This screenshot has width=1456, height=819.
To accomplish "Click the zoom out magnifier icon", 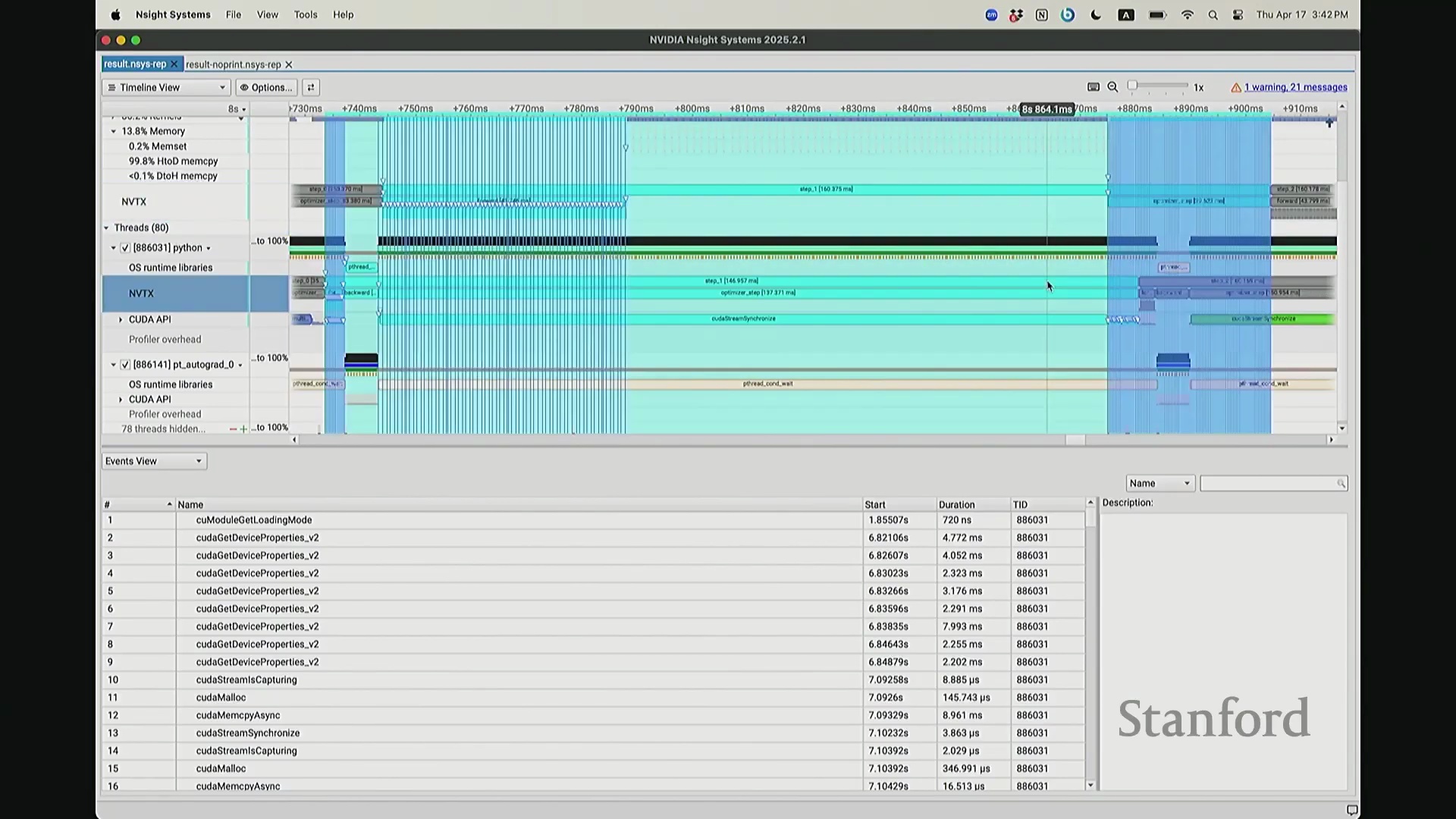I will click(1112, 87).
